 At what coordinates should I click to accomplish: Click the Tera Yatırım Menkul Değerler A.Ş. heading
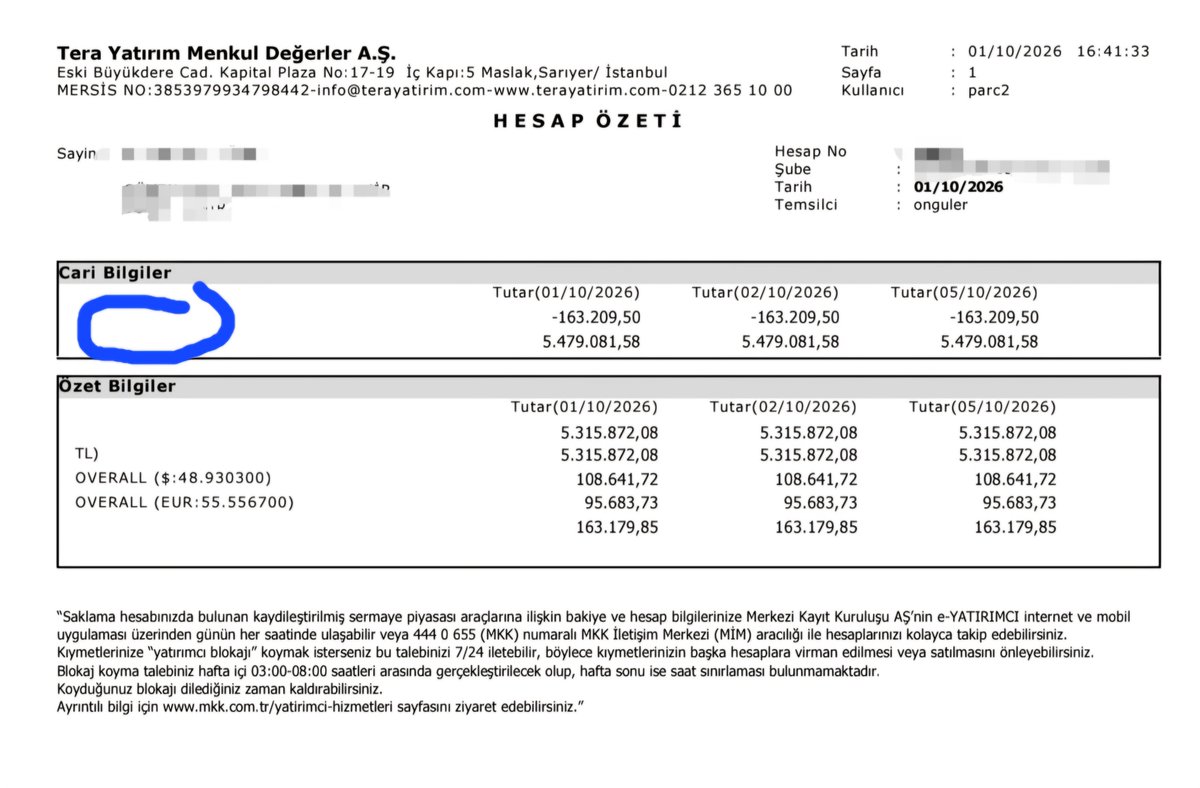tap(226, 53)
